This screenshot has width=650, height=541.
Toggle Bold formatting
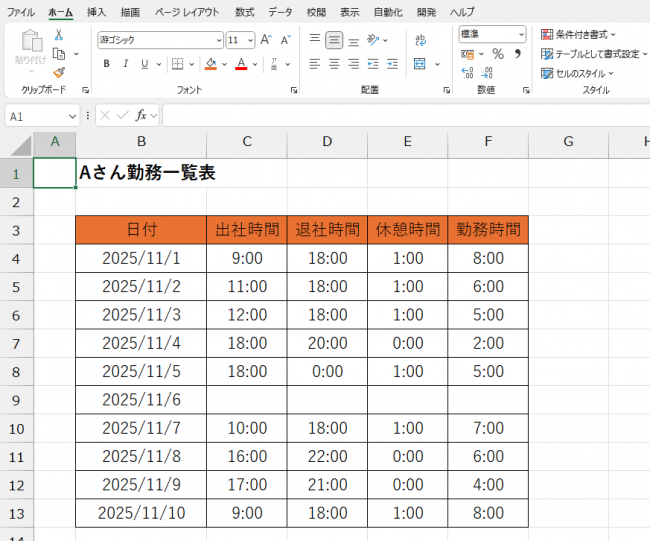click(x=107, y=64)
